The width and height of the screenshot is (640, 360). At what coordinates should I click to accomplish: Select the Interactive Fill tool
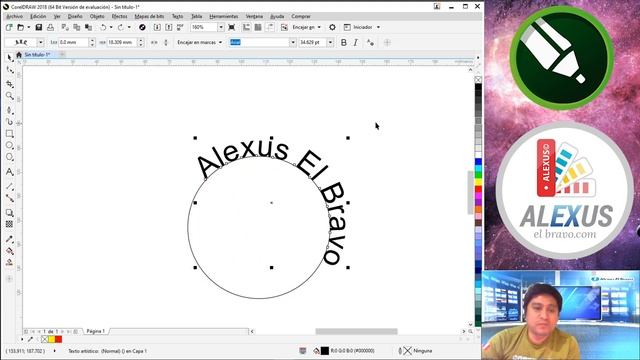[10, 251]
